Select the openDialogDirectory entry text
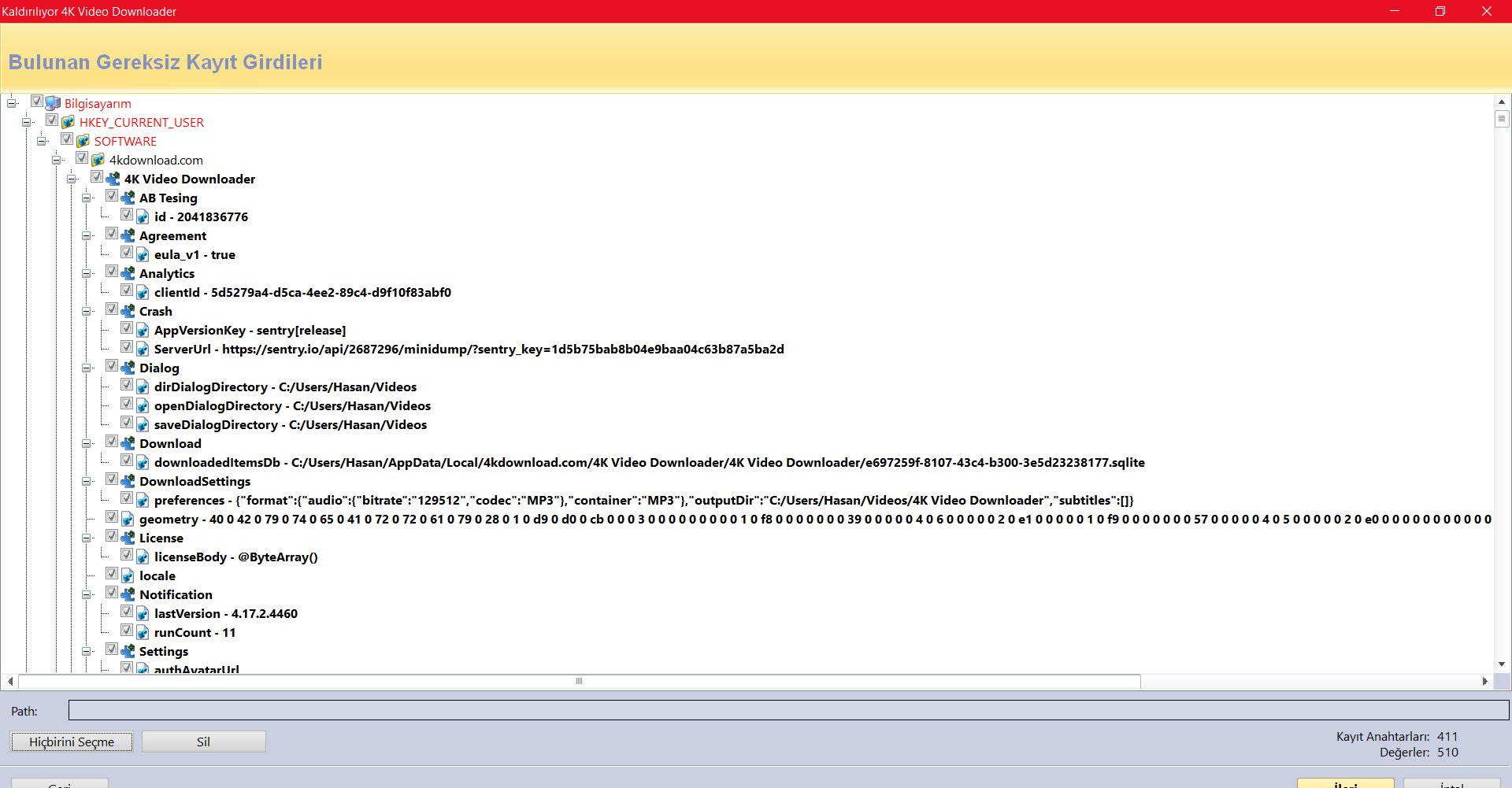Screen dimensions: 1512x788 click(292, 405)
